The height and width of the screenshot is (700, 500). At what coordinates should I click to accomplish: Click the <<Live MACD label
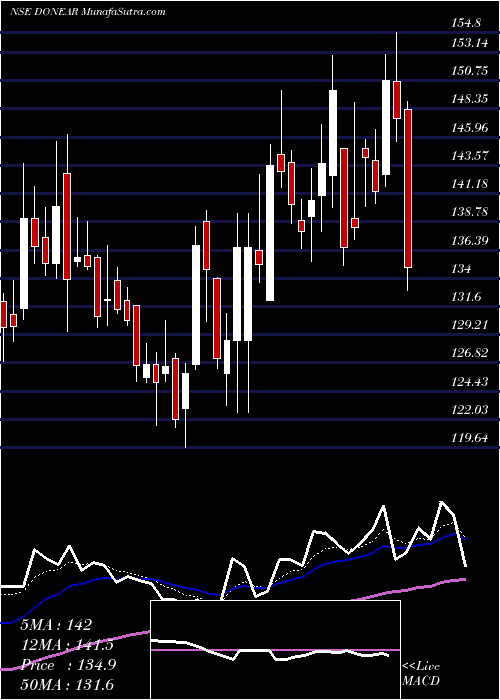pyautogui.click(x=421, y=674)
